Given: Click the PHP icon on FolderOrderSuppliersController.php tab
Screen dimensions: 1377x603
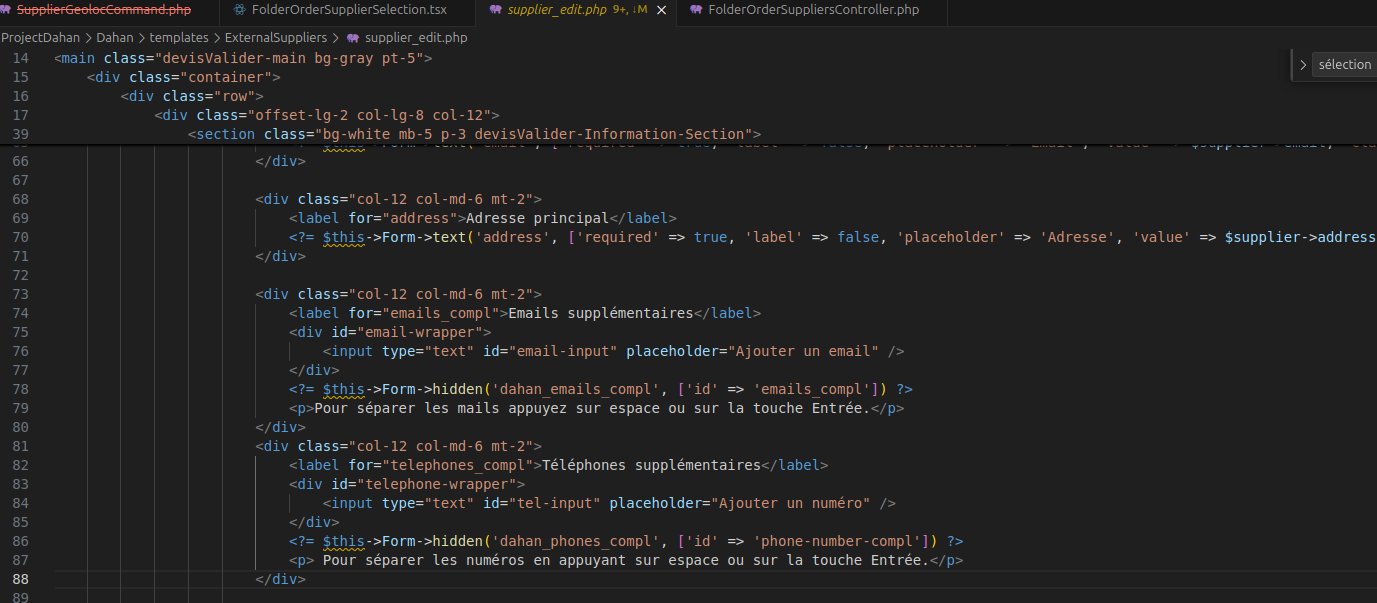Looking at the screenshot, I should 696,10.
